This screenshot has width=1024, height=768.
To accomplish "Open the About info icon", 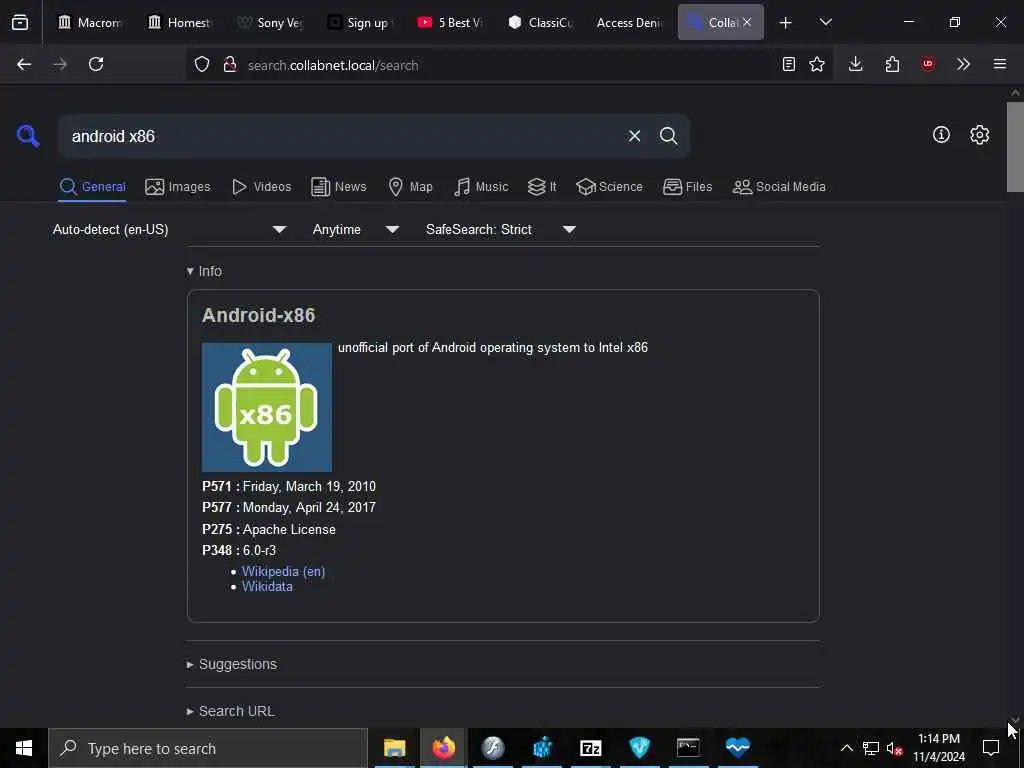I will [941, 135].
